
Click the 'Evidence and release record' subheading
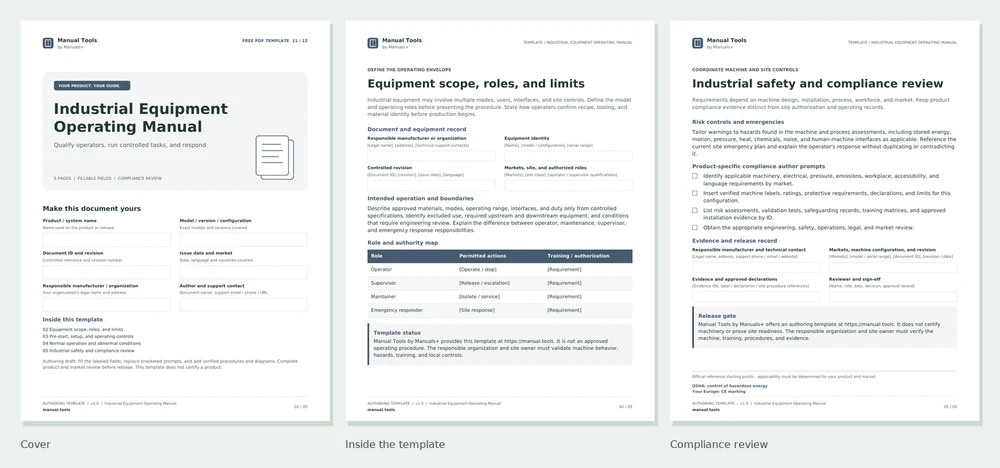tap(734, 241)
